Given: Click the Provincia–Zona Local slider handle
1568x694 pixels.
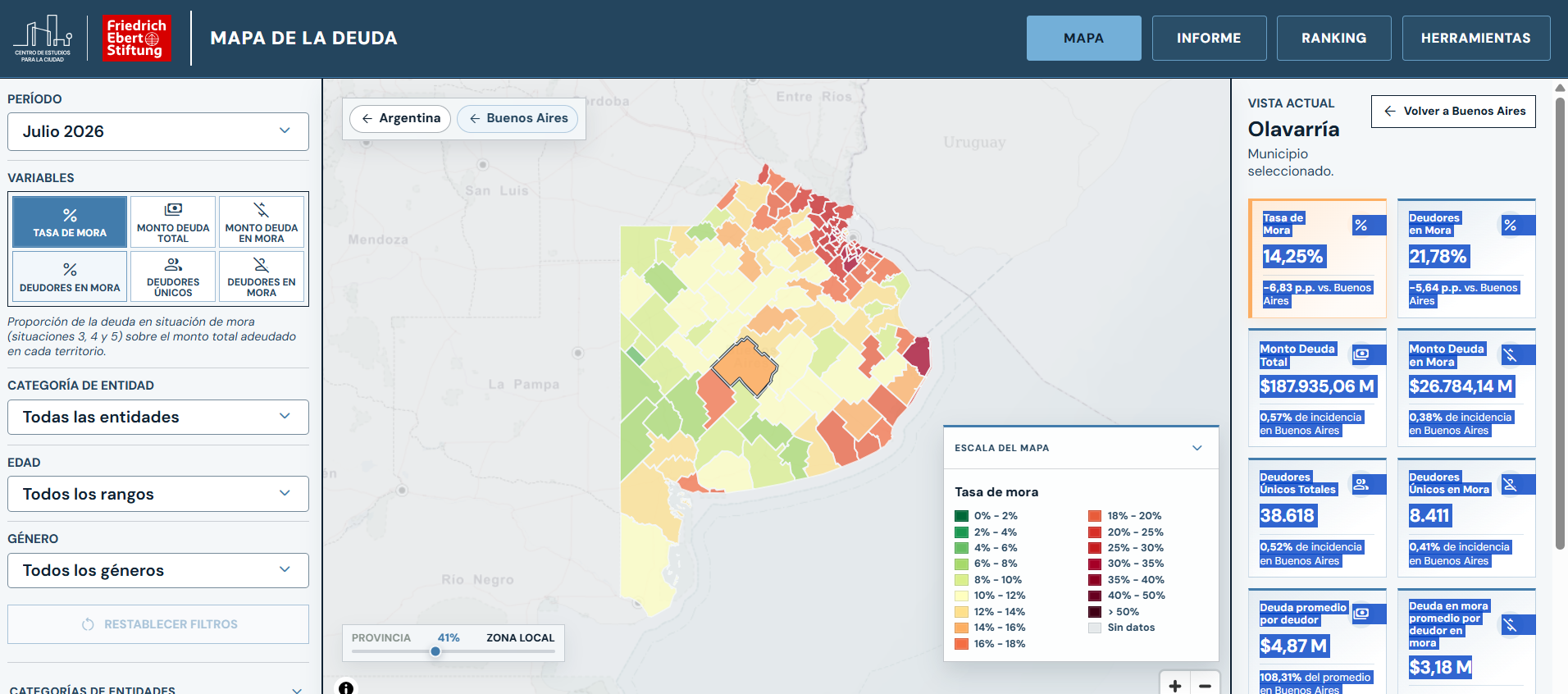Looking at the screenshot, I should (435, 651).
